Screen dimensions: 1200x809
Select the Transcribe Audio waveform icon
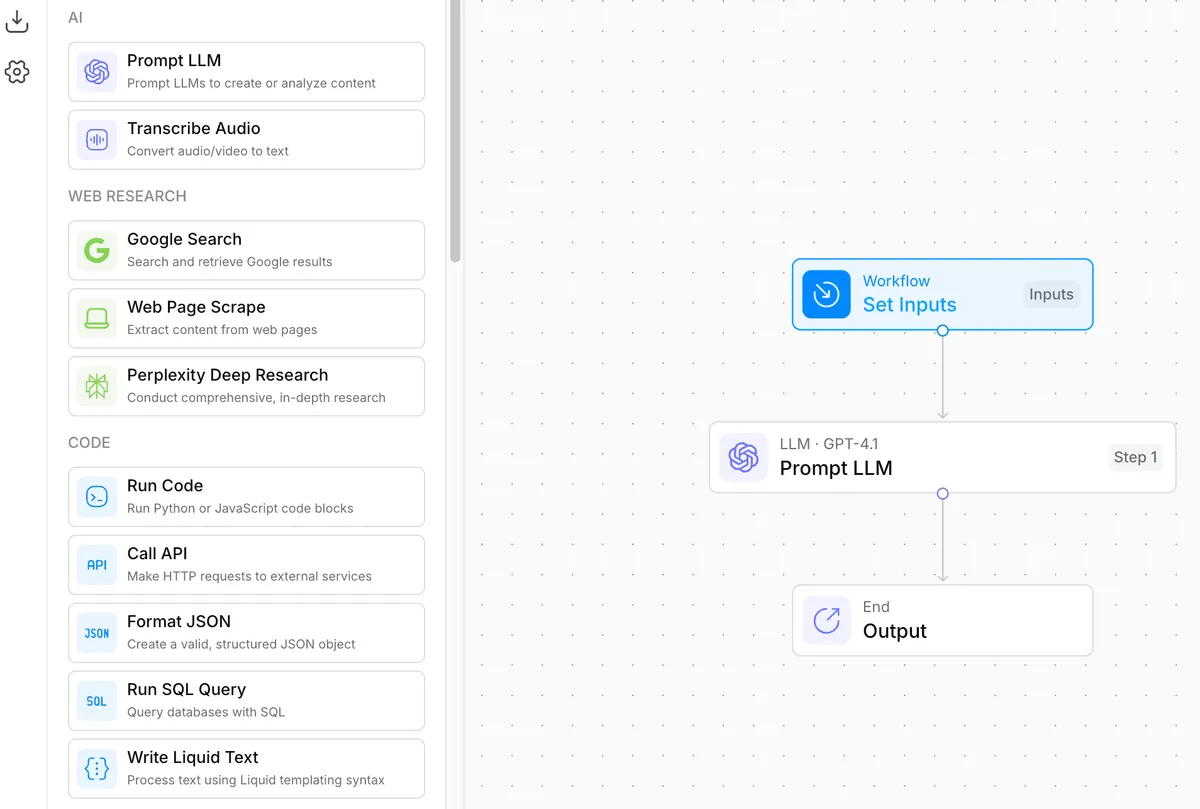[x=97, y=140]
